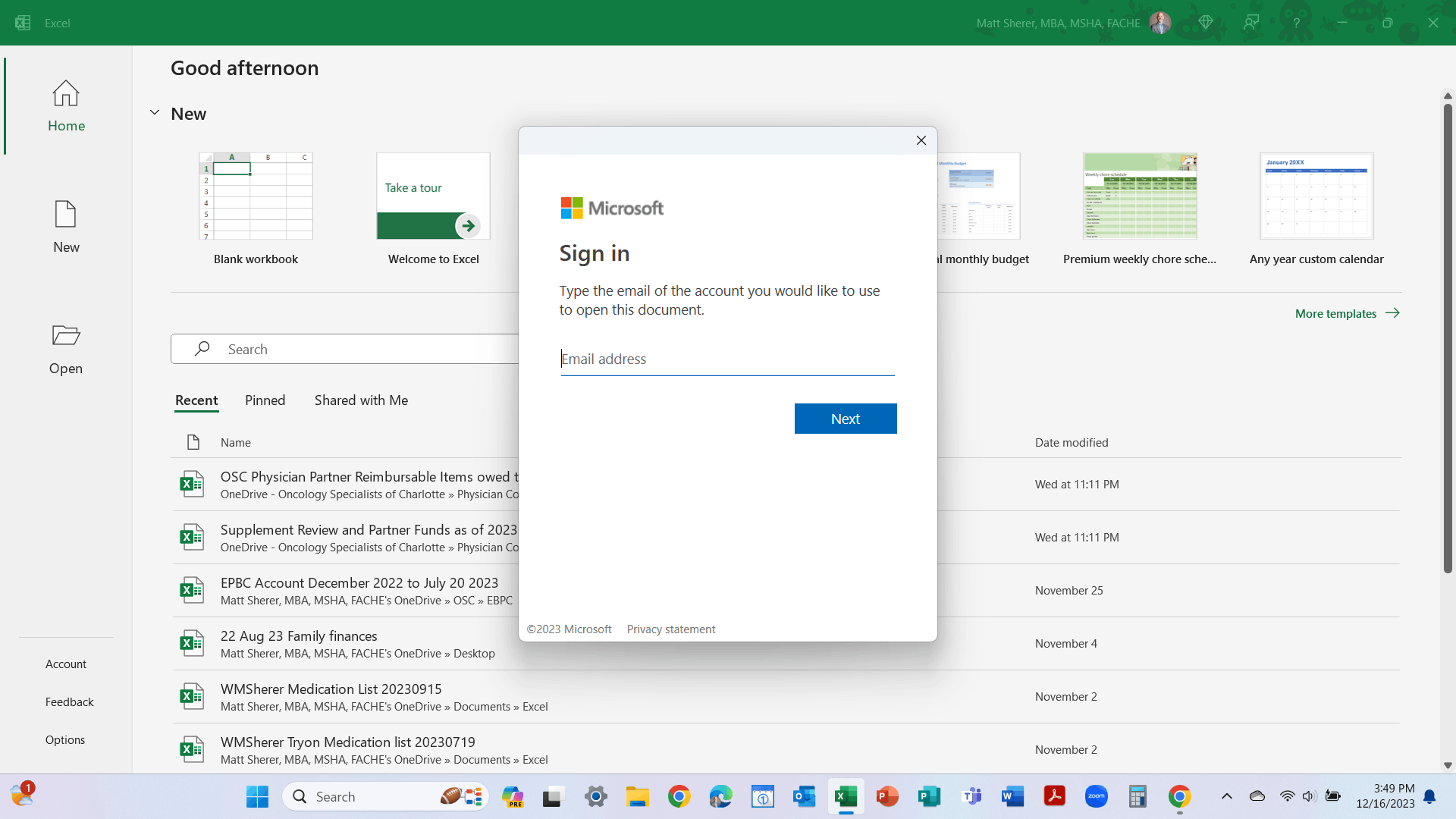Close the Microsoft sign-in dialog
1456x819 pixels.
[921, 140]
